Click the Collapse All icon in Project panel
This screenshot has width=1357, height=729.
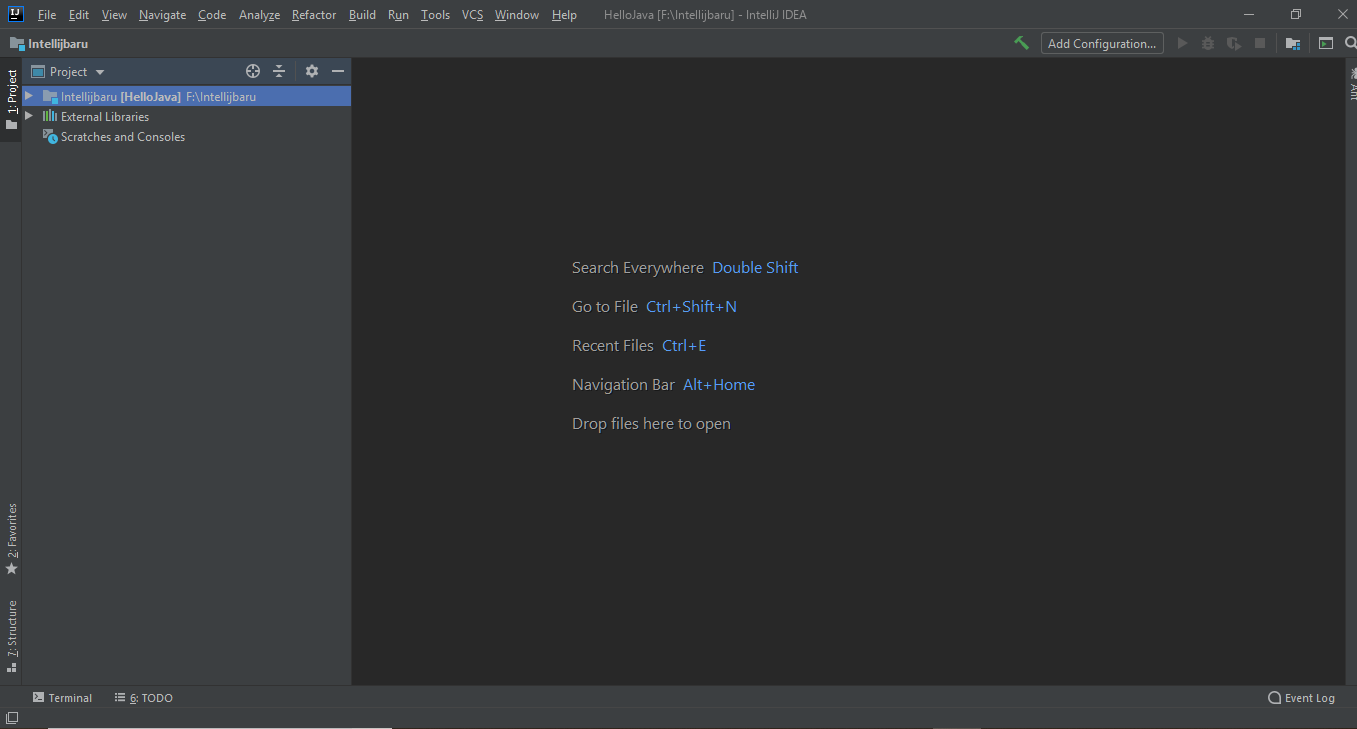[x=280, y=71]
